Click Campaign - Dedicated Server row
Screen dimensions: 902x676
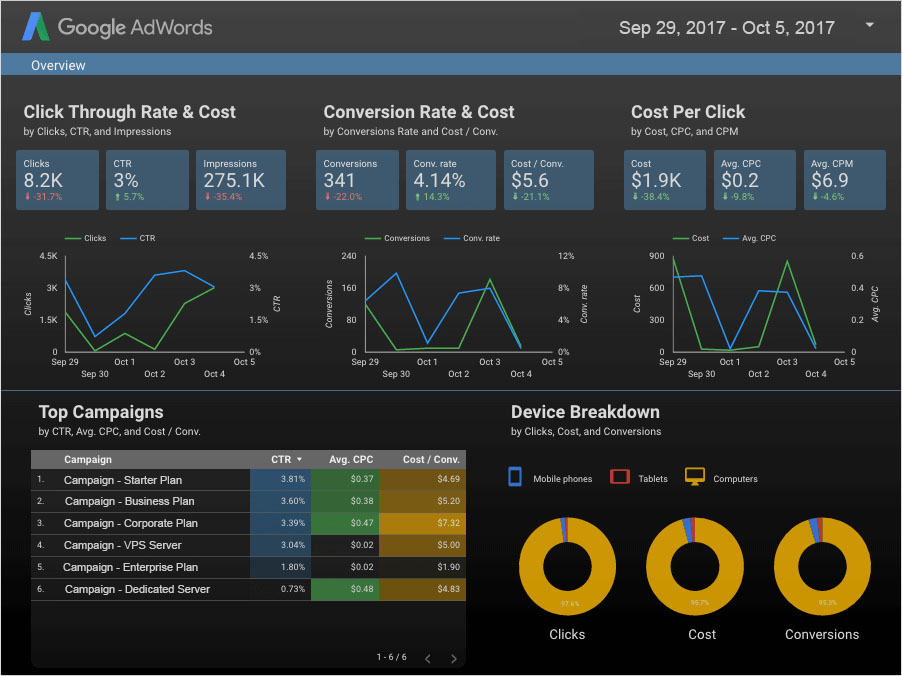tap(248, 589)
